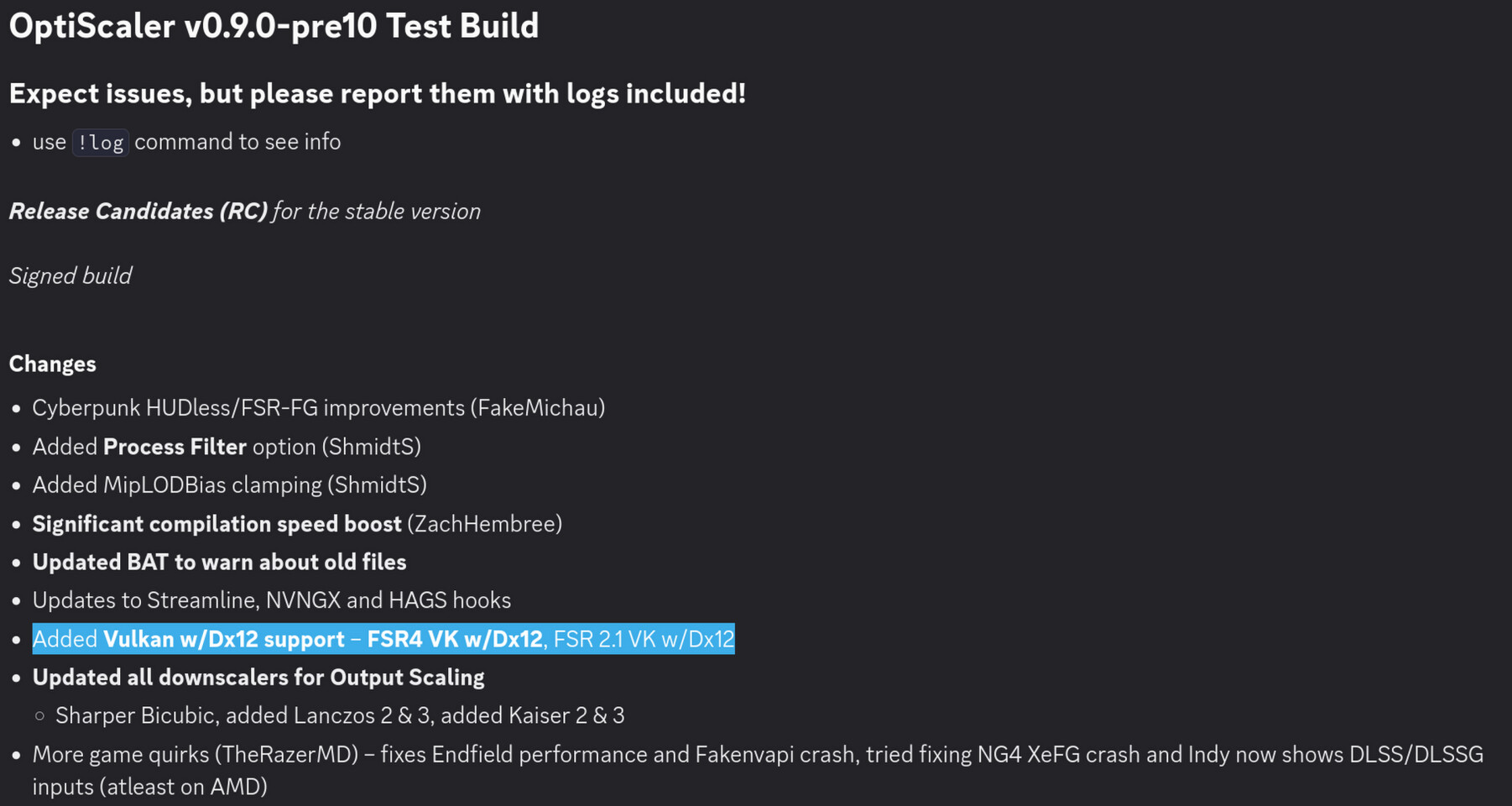Click the highlighted "Vulkan w/Dx12 support" text
Viewport: 1512px width, 806px height.
pyautogui.click(x=224, y=639)
